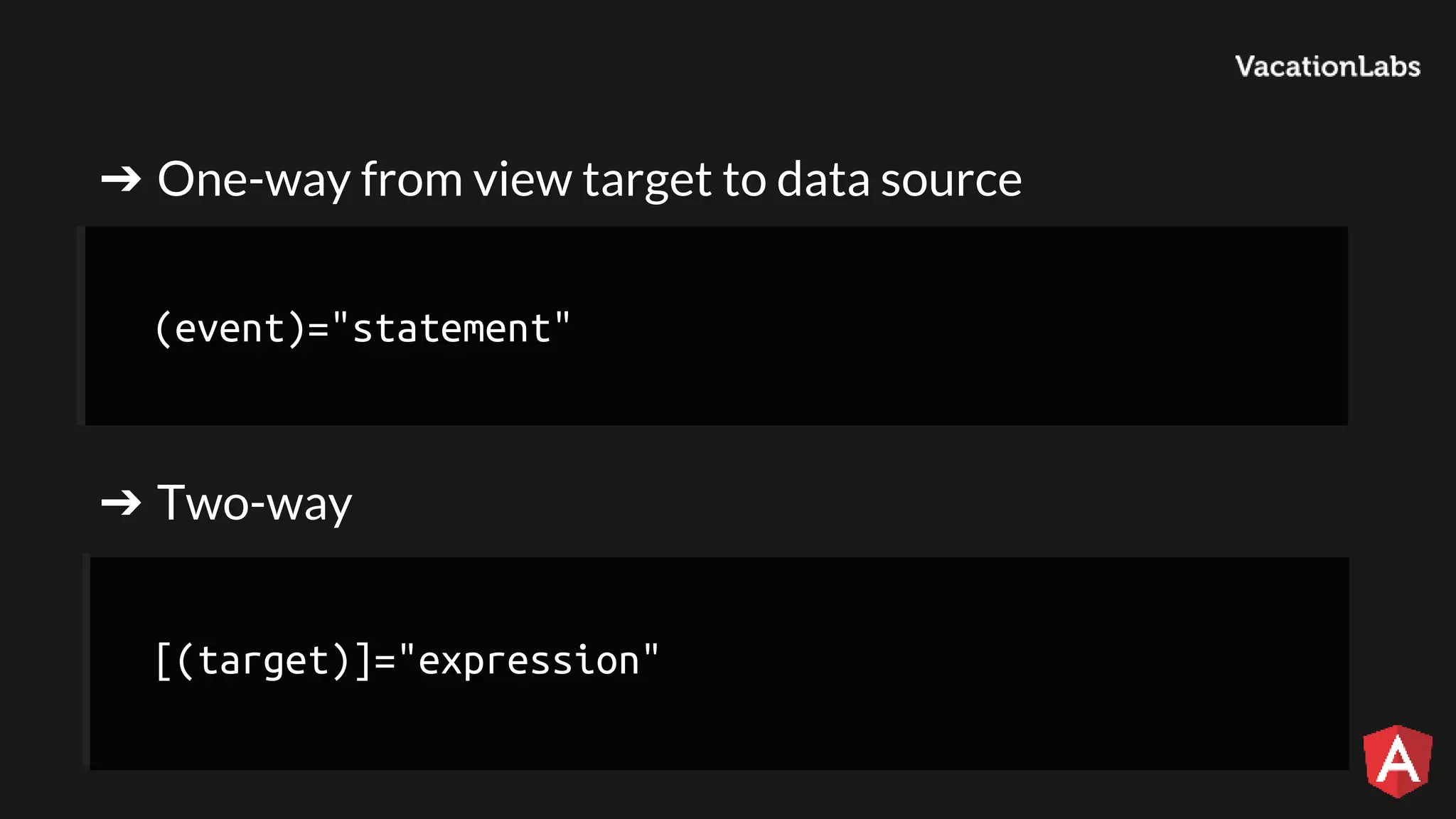The image size is (1456, 819).
Task: Click the left border bar of the first code block
Action: click(81, 326)
